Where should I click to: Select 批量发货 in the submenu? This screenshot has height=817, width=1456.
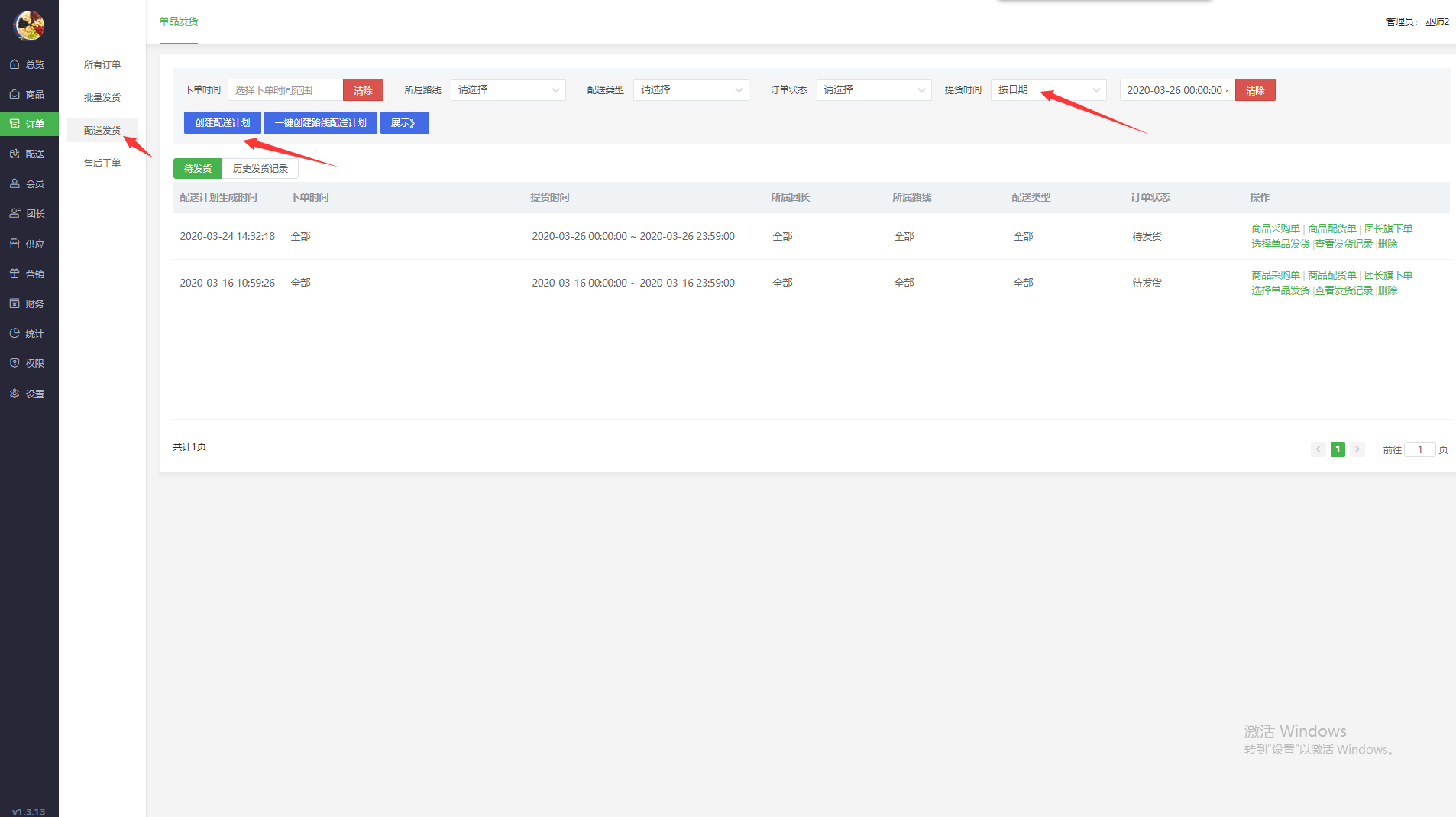tap(102, 98)
